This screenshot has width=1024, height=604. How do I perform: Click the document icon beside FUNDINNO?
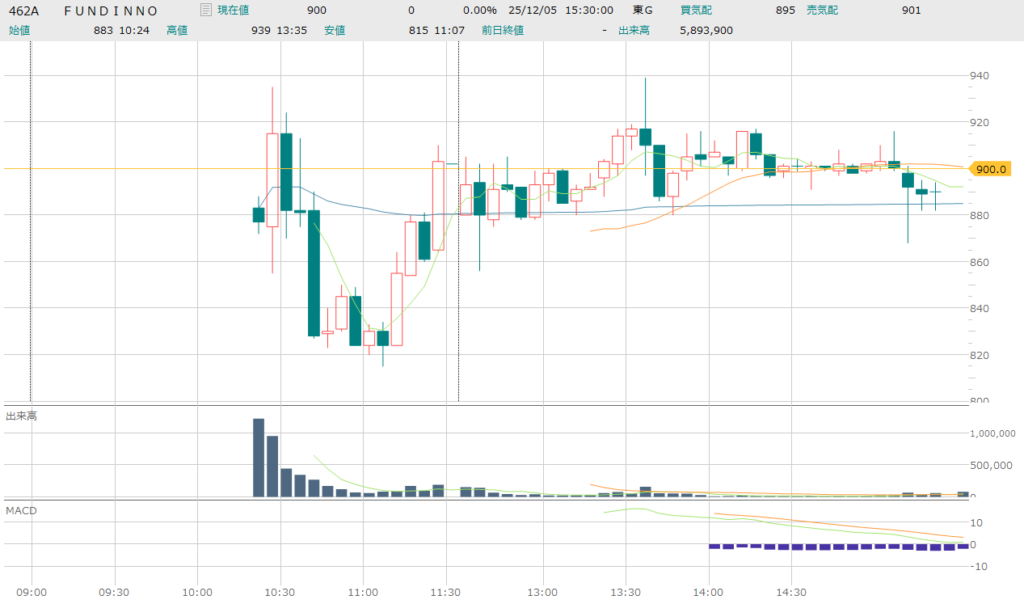(x=206, y=10)
